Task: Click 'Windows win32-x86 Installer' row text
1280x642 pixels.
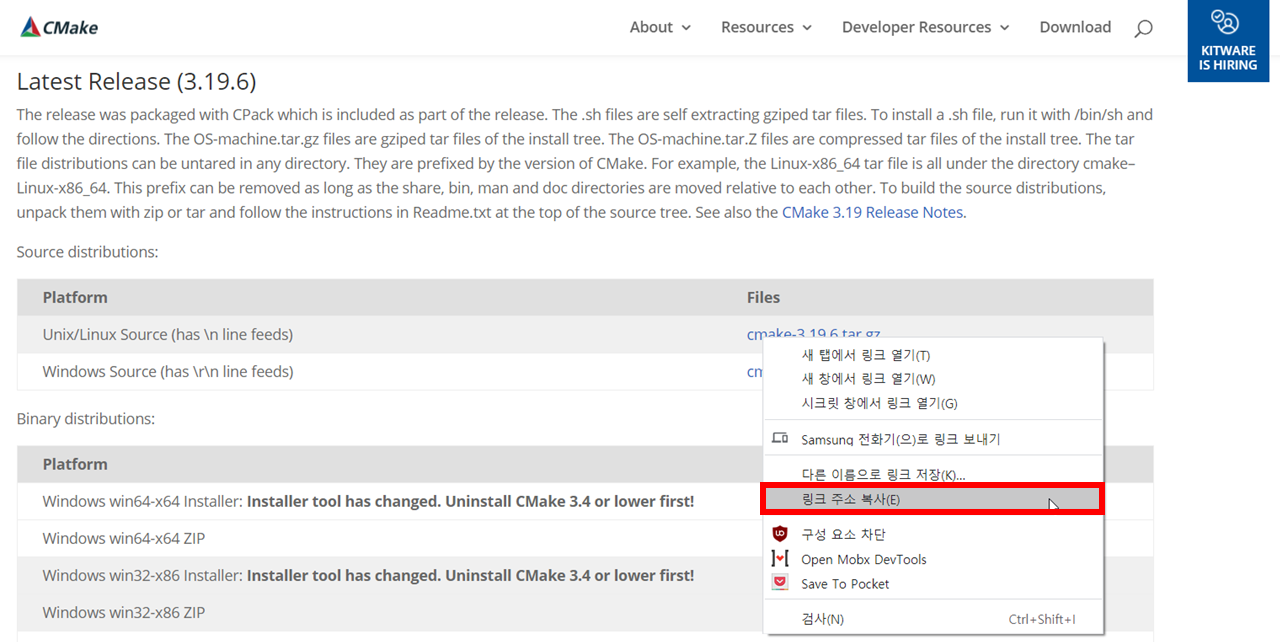Action: 368,575
